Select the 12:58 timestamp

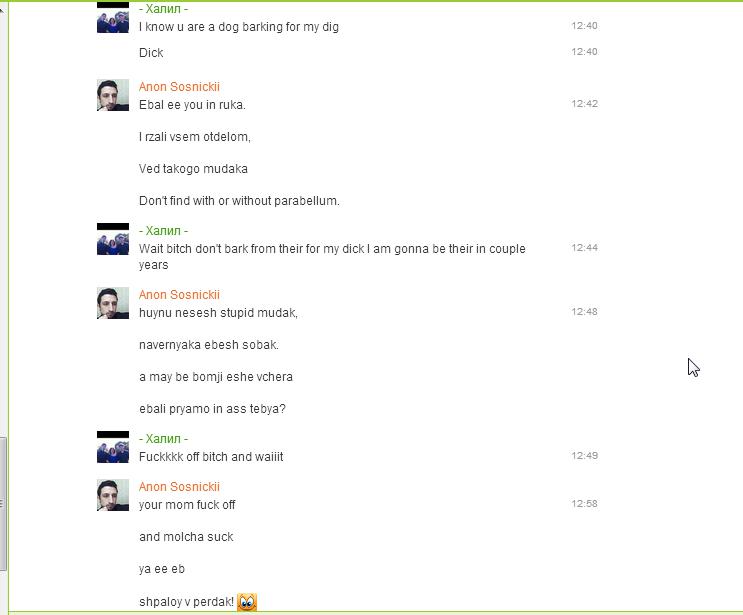click(584, 504)
